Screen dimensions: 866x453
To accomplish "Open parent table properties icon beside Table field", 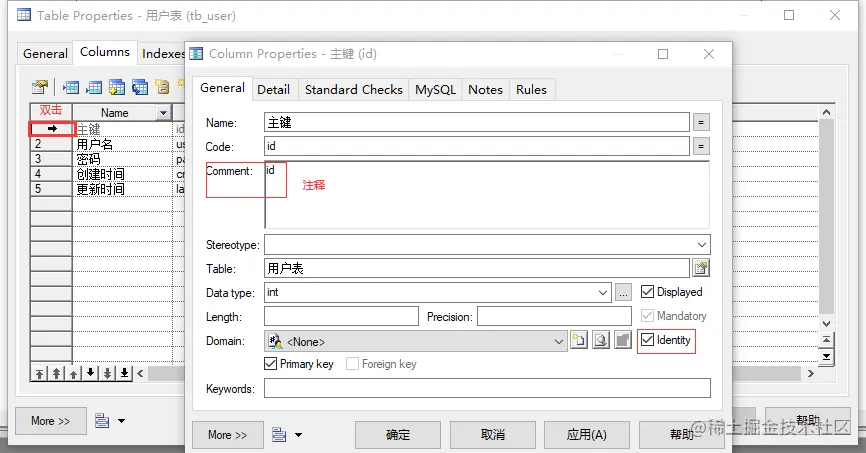I will (x=701, y=268).
